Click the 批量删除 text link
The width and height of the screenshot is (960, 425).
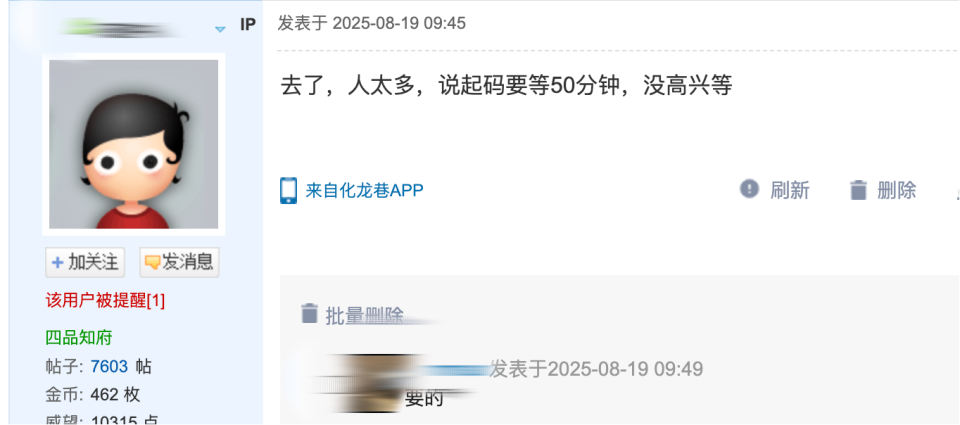(x=365, y=315)
